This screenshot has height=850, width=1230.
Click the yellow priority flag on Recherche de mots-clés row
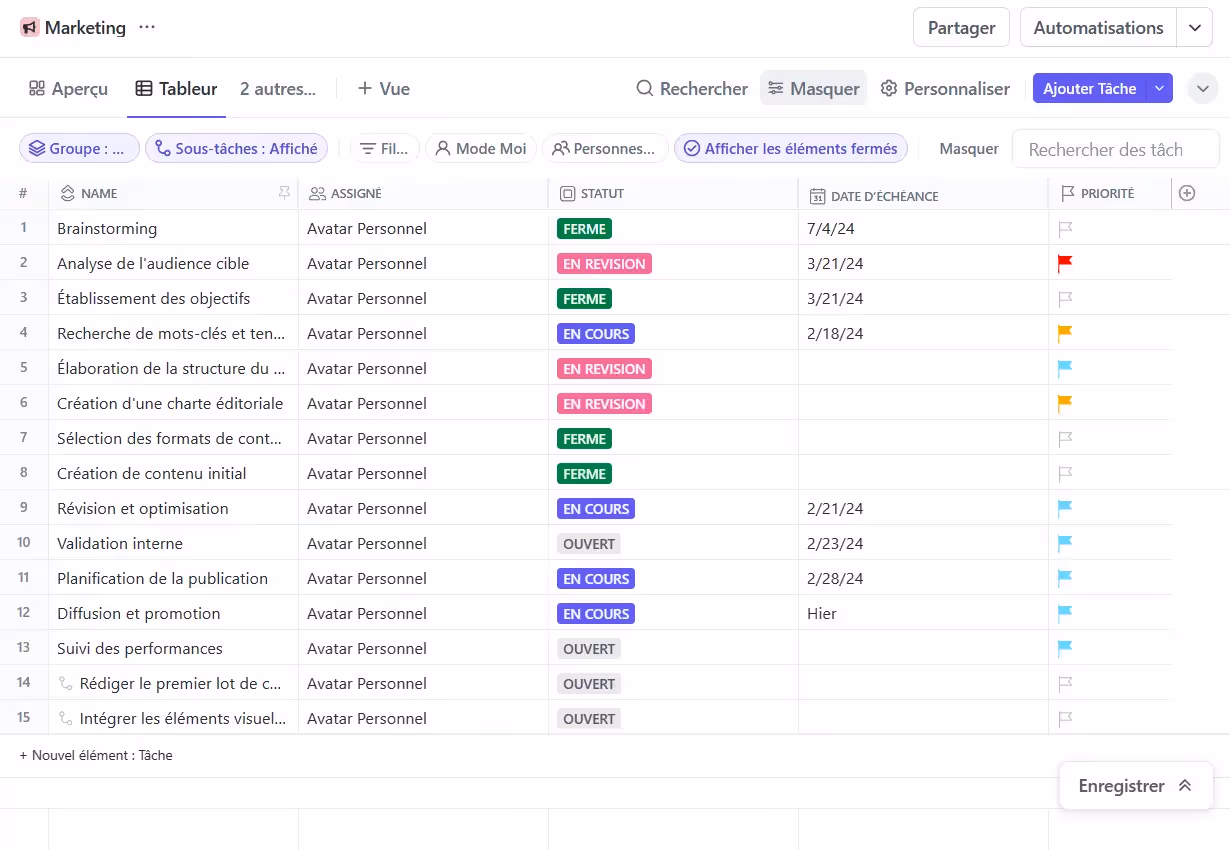1065,333
